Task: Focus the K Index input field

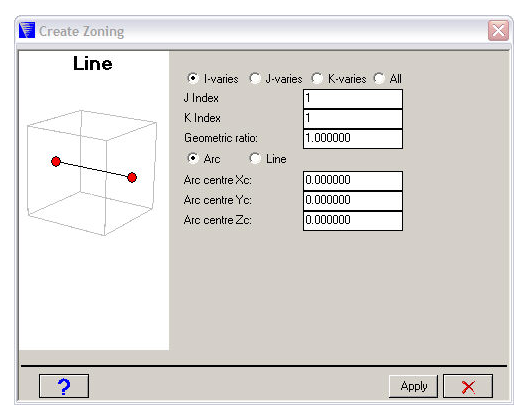Action: pos(353,119)
